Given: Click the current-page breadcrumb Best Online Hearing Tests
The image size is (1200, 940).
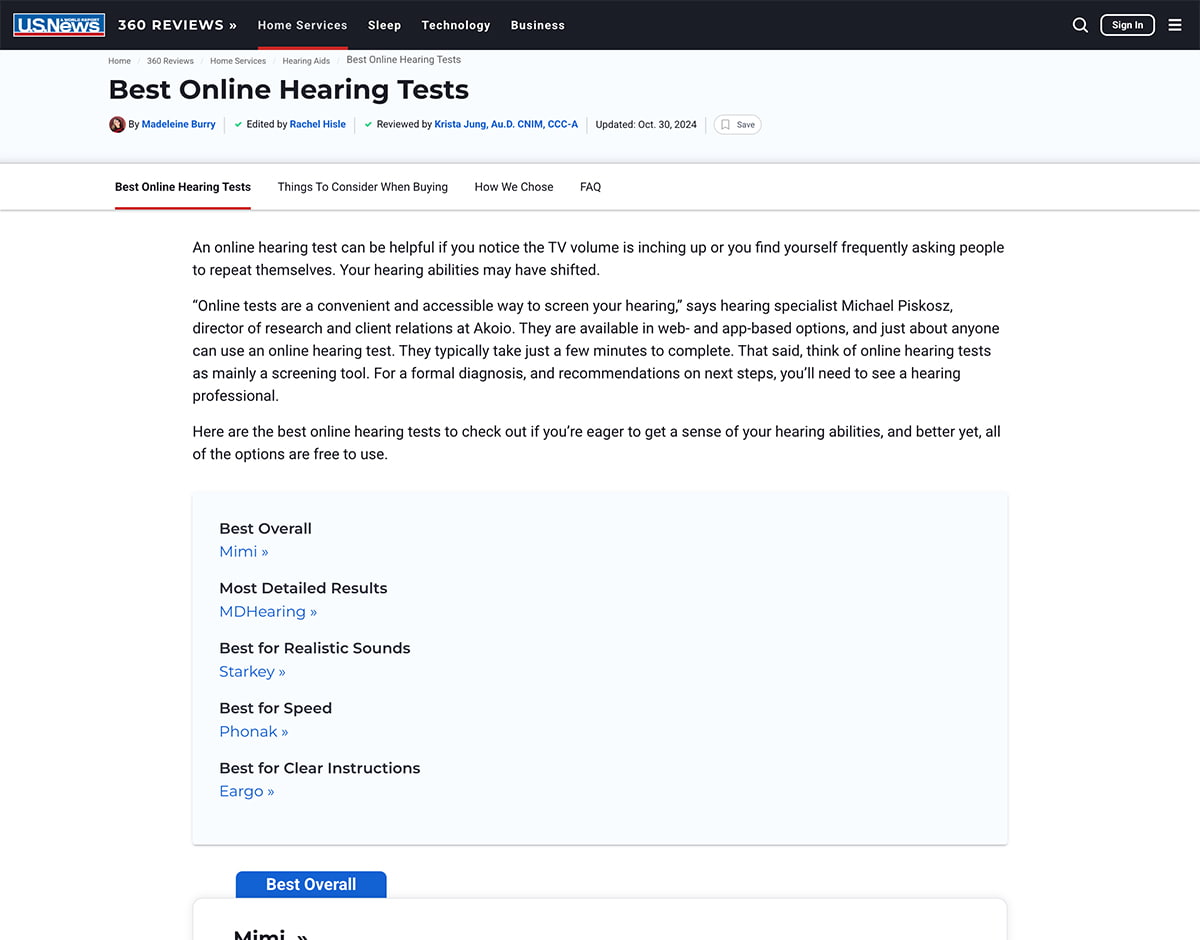Looking at the screenshot, I should tap(404, 60).
